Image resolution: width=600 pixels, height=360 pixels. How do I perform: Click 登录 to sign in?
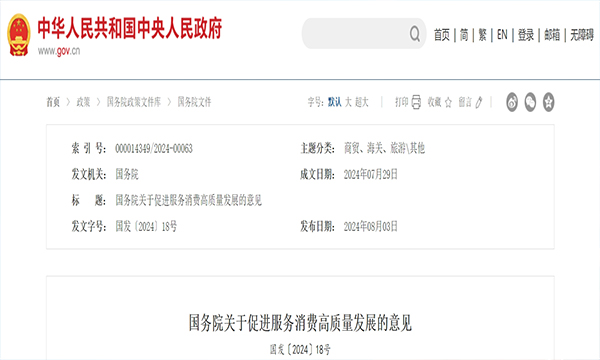pos(526,35)
